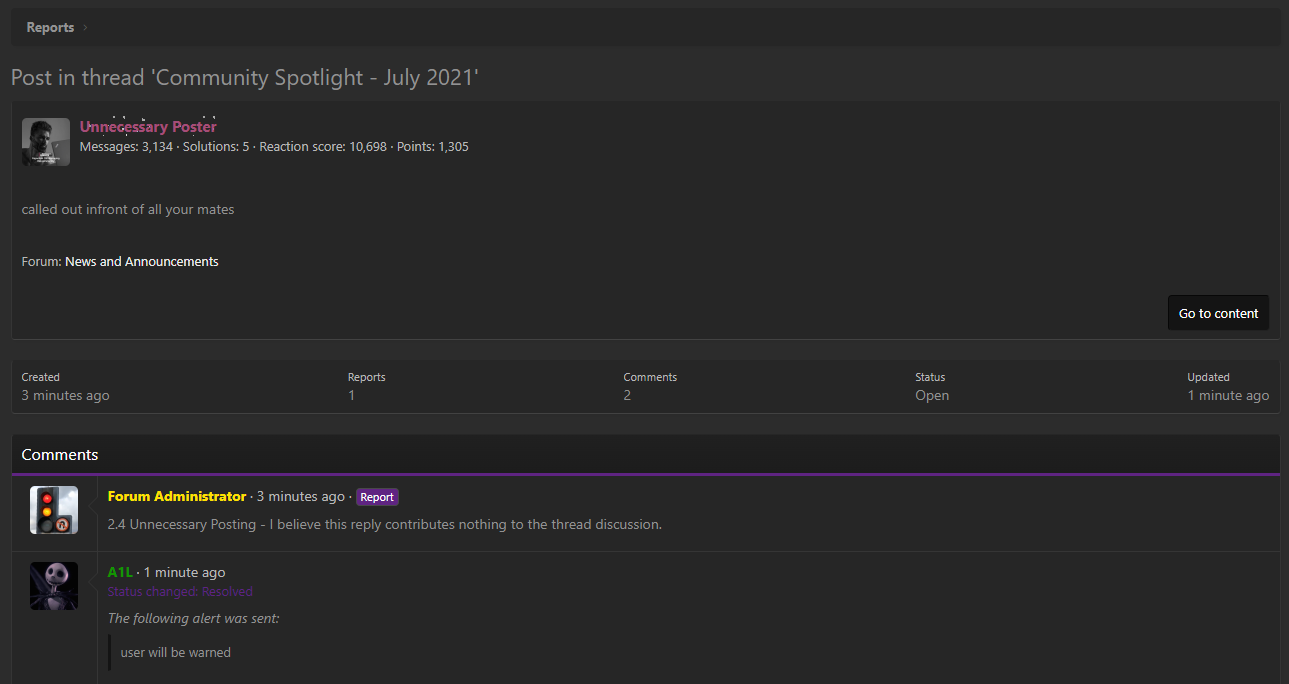Screen dimensions: 1289x684
Task: Click the A1L username link
Action: (119, 572)
